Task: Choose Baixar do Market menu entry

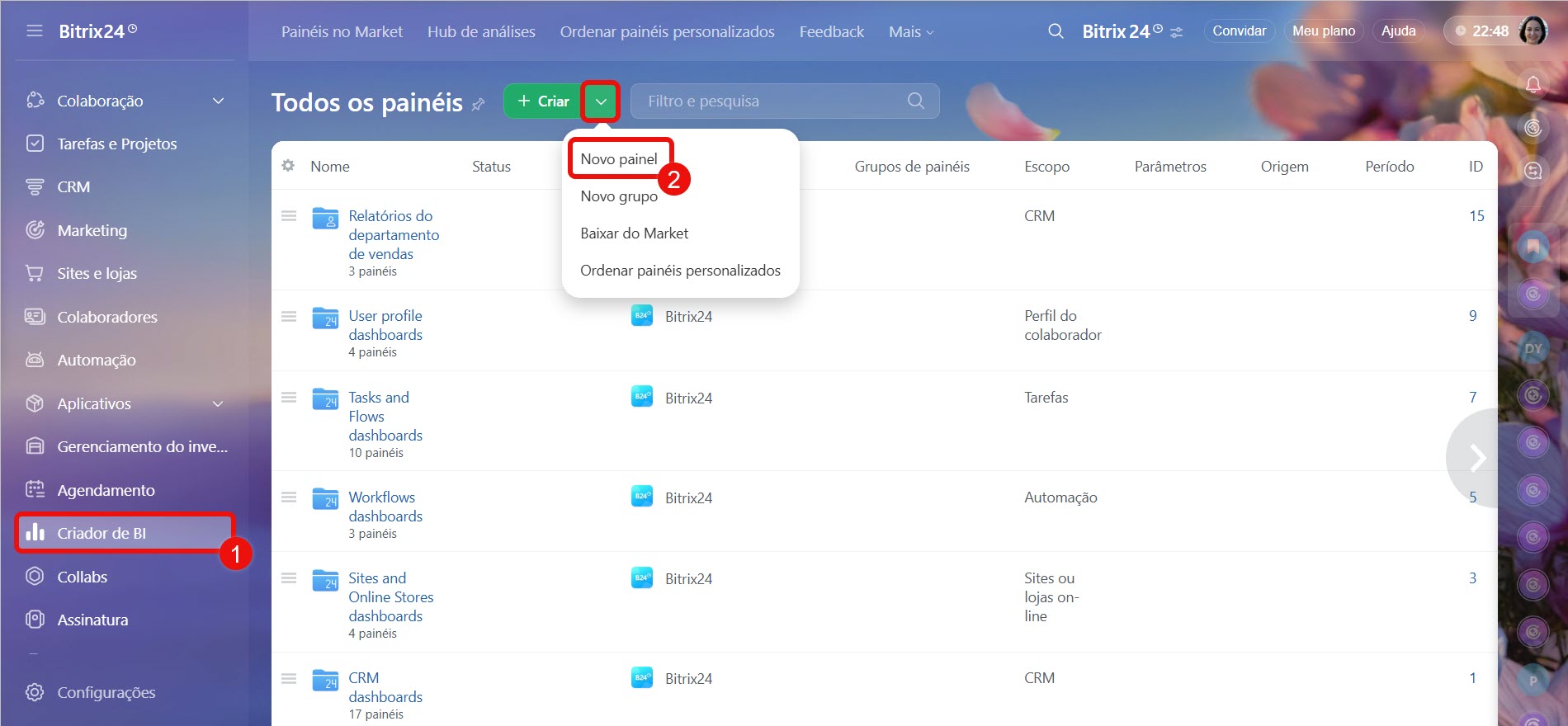Action: tap(634, 233)
